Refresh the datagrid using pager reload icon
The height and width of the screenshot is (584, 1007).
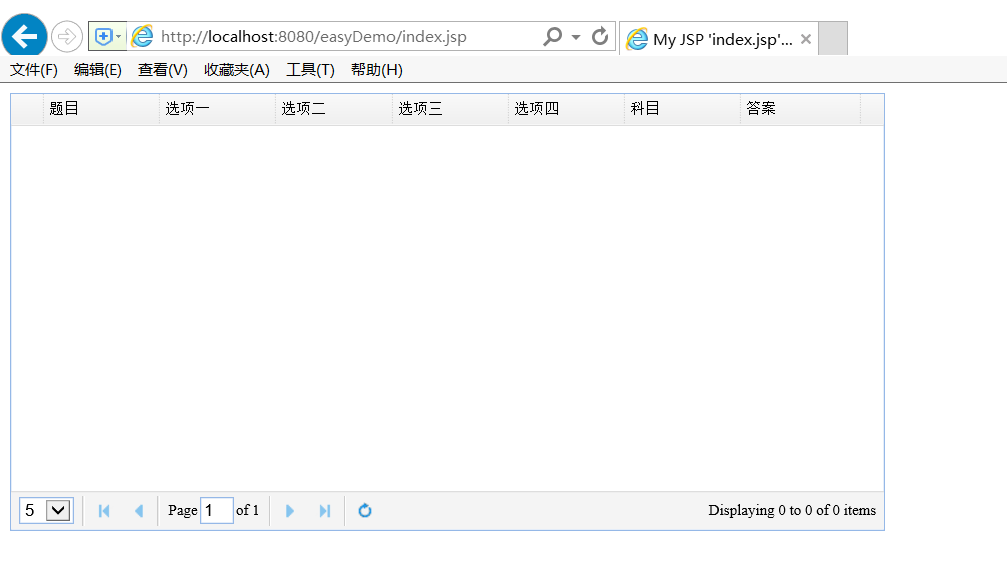point(365,511)
